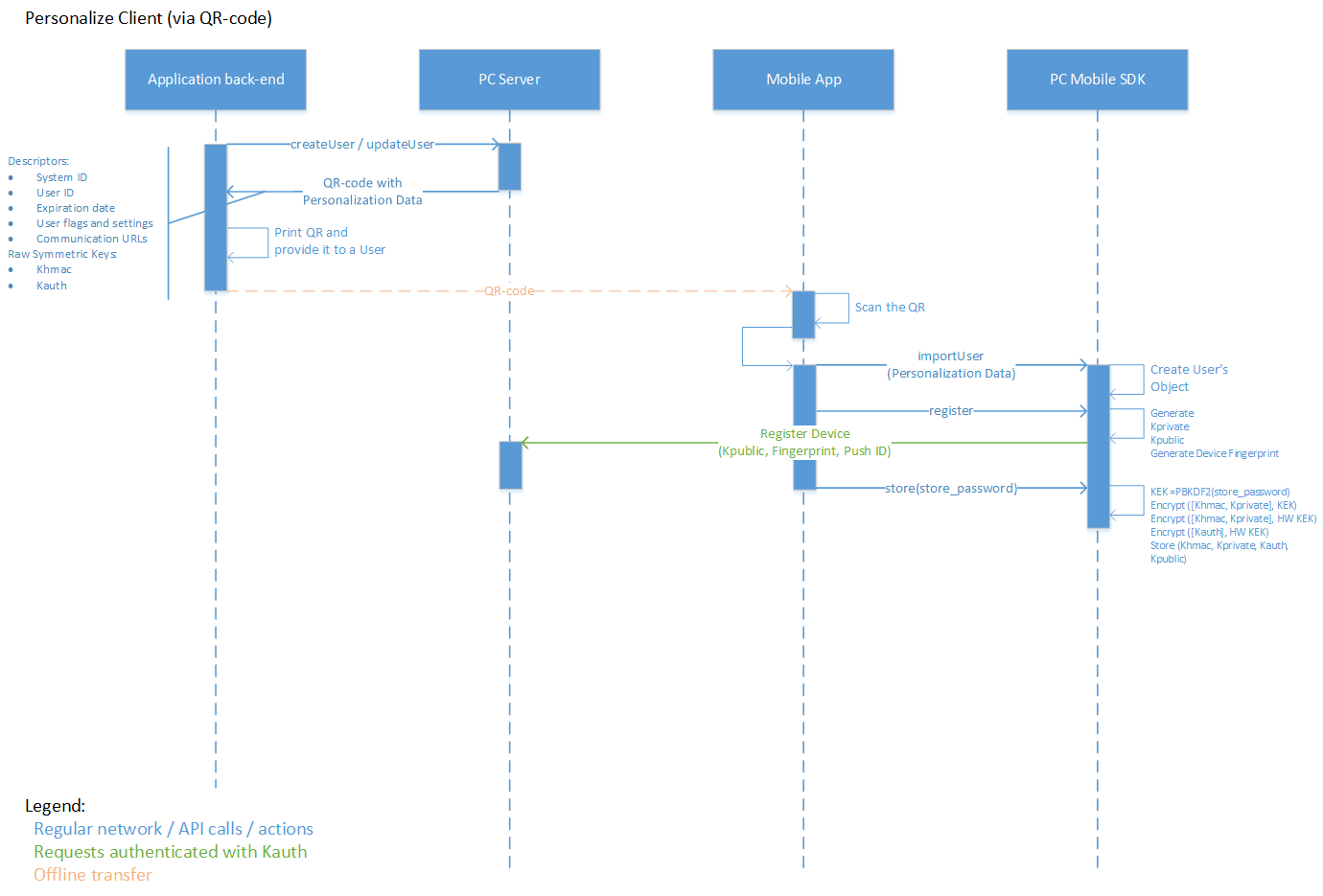Screen dimensions: 1323x896
Task: Click the 'Descriptors:' heading
Action: point(38,162)
